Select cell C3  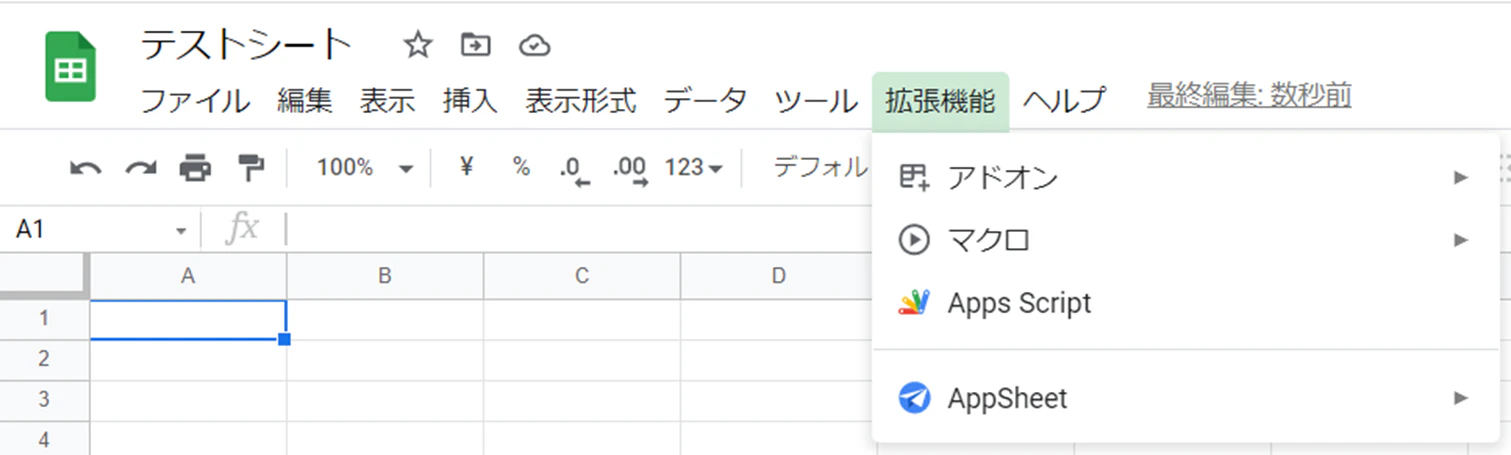coord(582,400)
